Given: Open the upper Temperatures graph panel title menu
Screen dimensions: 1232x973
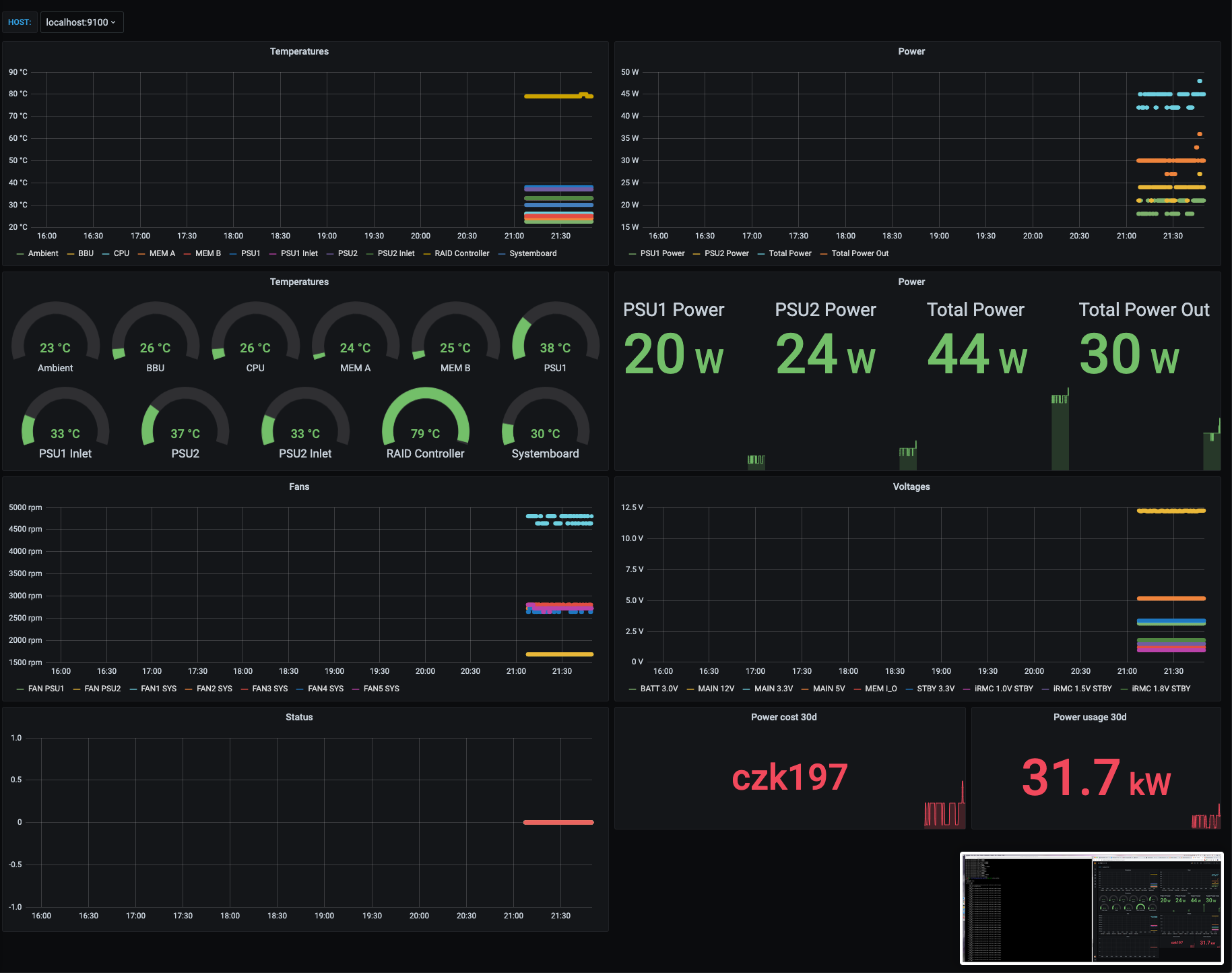Looking at the screenshot, I should [x=299, y=51].
